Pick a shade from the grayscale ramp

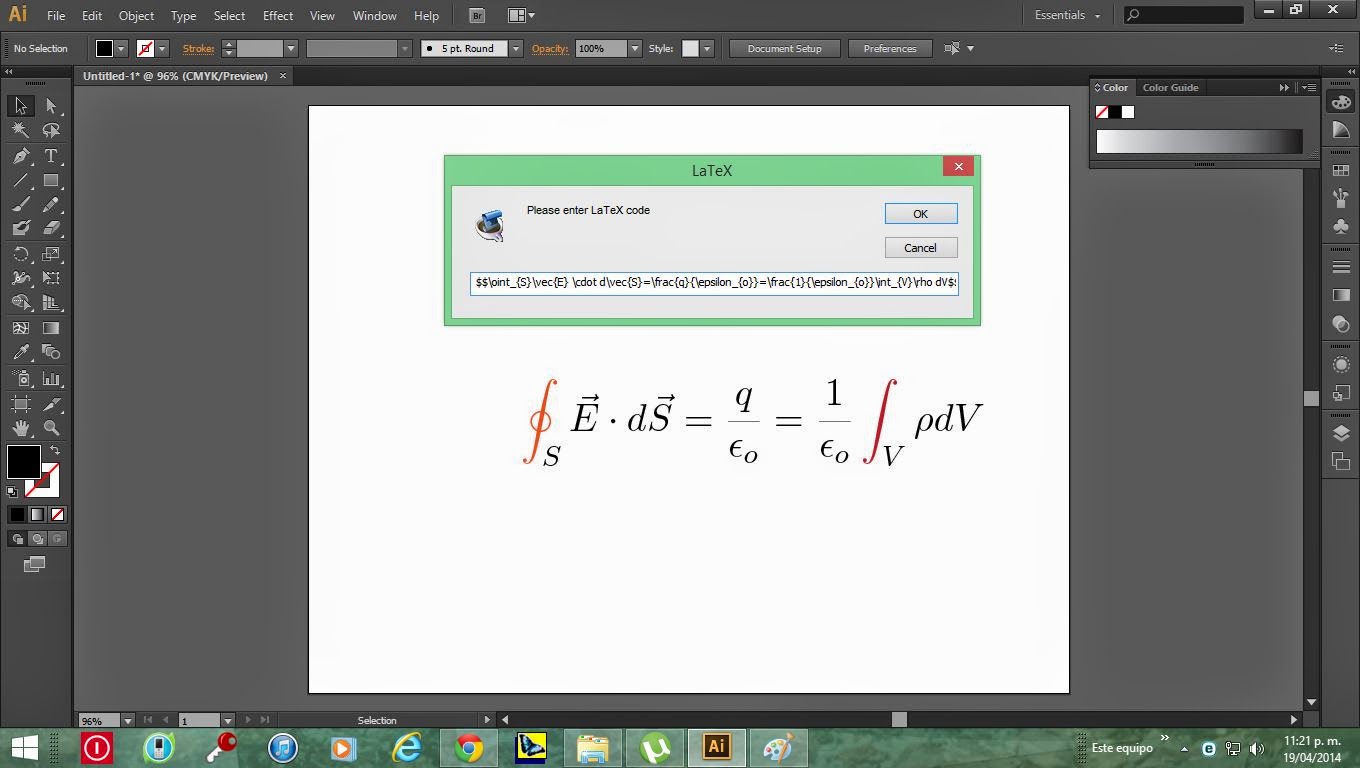click(1199, 141)
